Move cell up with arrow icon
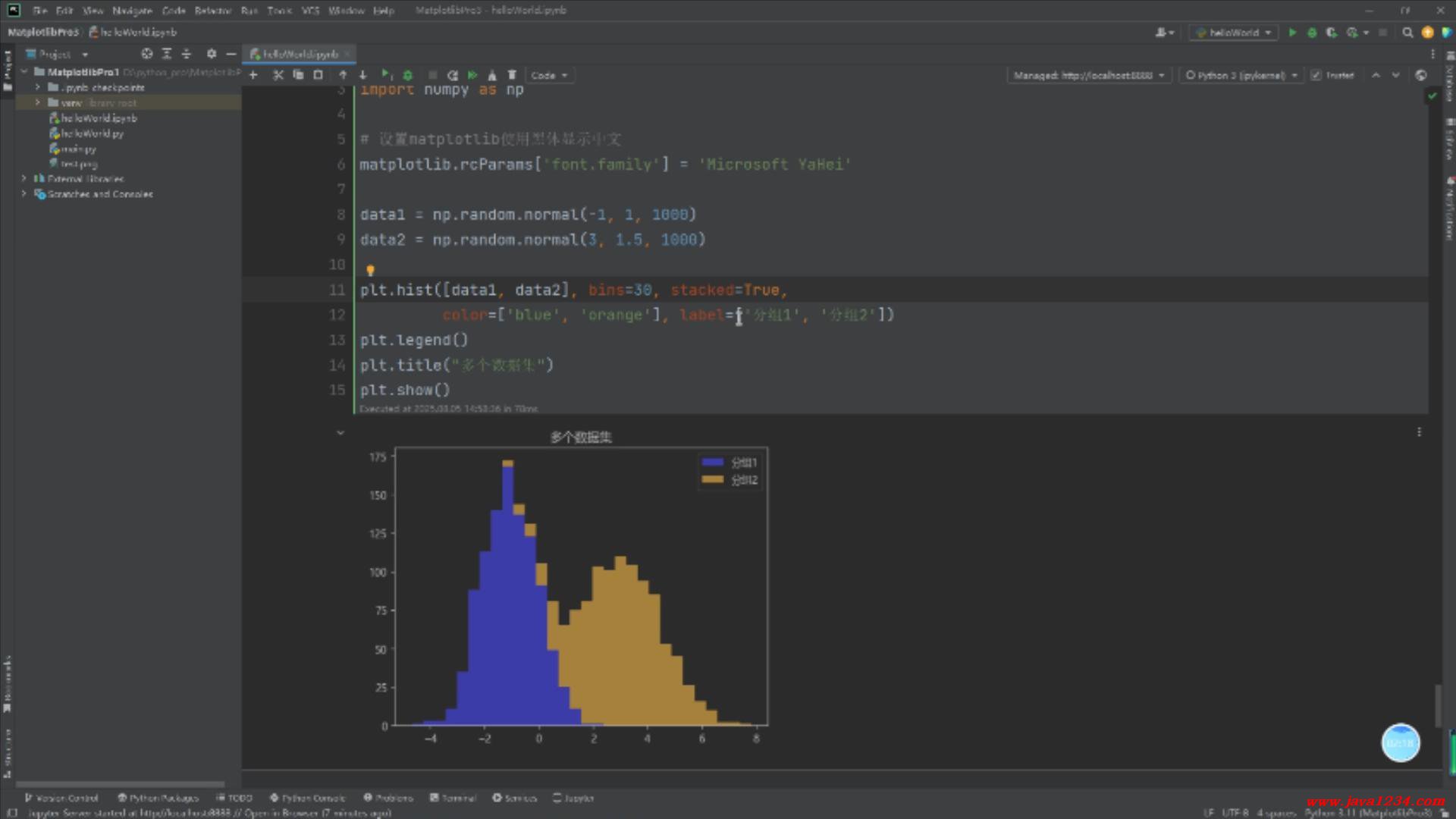Screen dimensions: 1456x819 tap(343, 75)
